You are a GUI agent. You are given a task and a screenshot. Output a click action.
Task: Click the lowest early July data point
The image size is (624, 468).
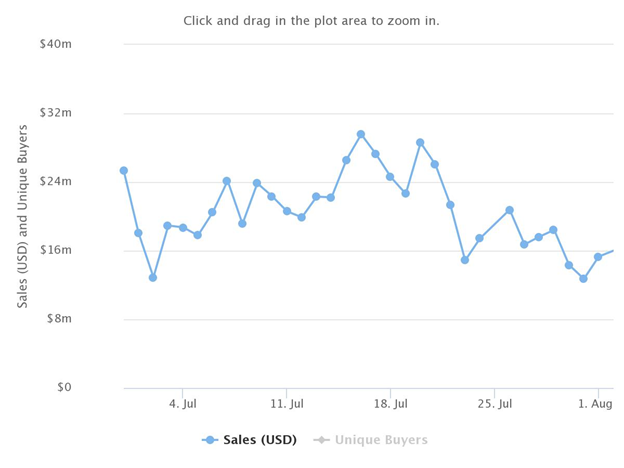pyautogui.click(x=153, y=278)
